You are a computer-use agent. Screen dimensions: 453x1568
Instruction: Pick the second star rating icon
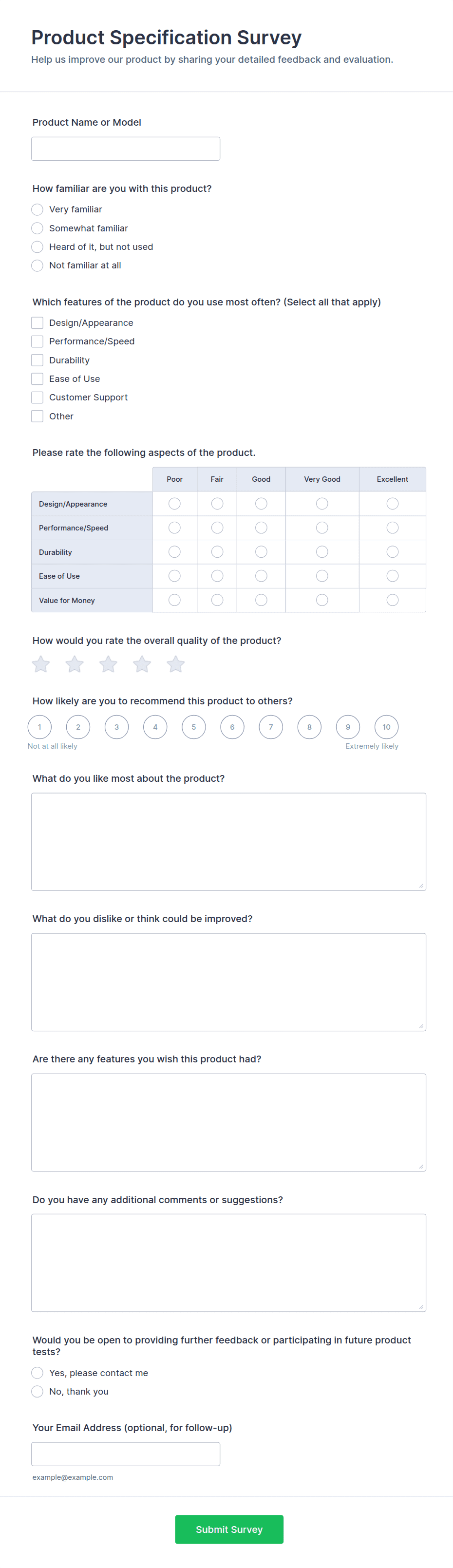point(74,664)
